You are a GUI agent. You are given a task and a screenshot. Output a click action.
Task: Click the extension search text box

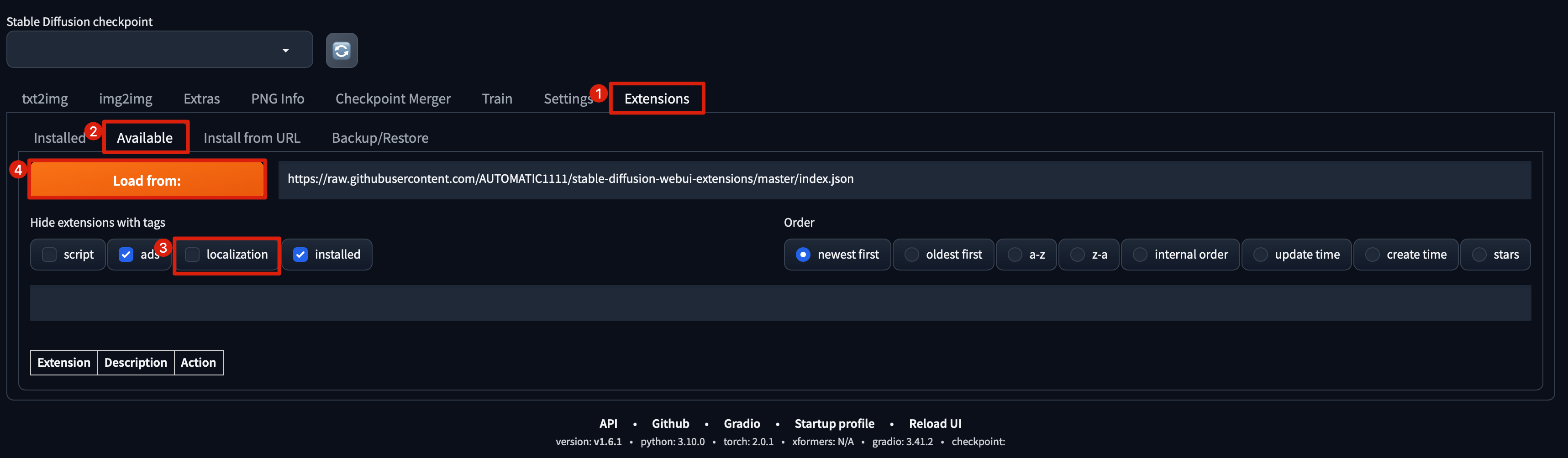(780, 303)
